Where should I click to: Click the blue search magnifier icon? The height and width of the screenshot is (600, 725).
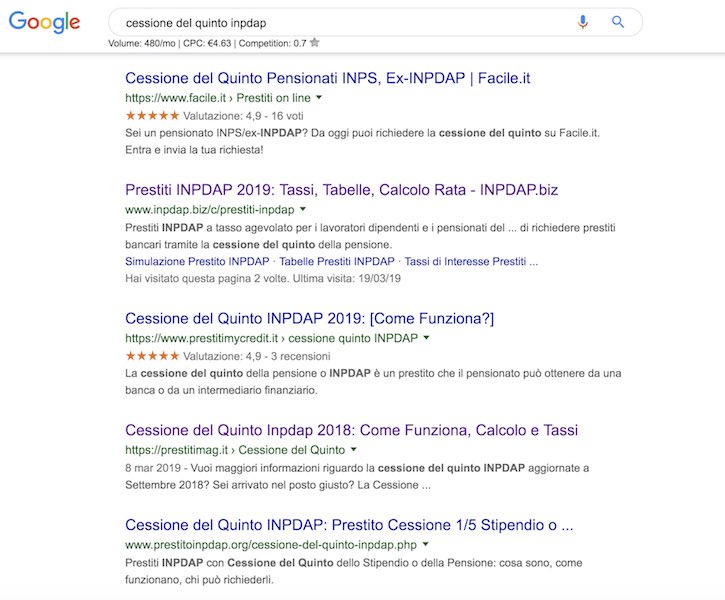[x=618, y=22]
